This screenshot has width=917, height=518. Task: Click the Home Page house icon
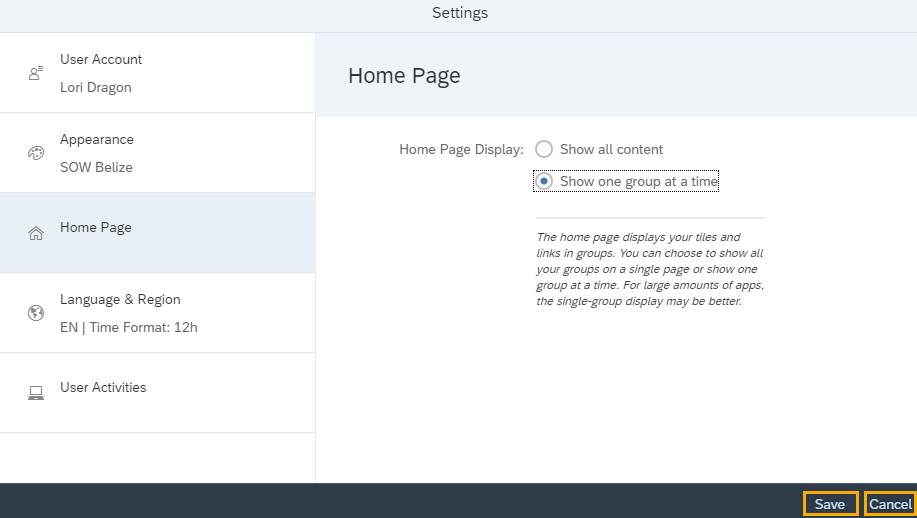[36, 233]
